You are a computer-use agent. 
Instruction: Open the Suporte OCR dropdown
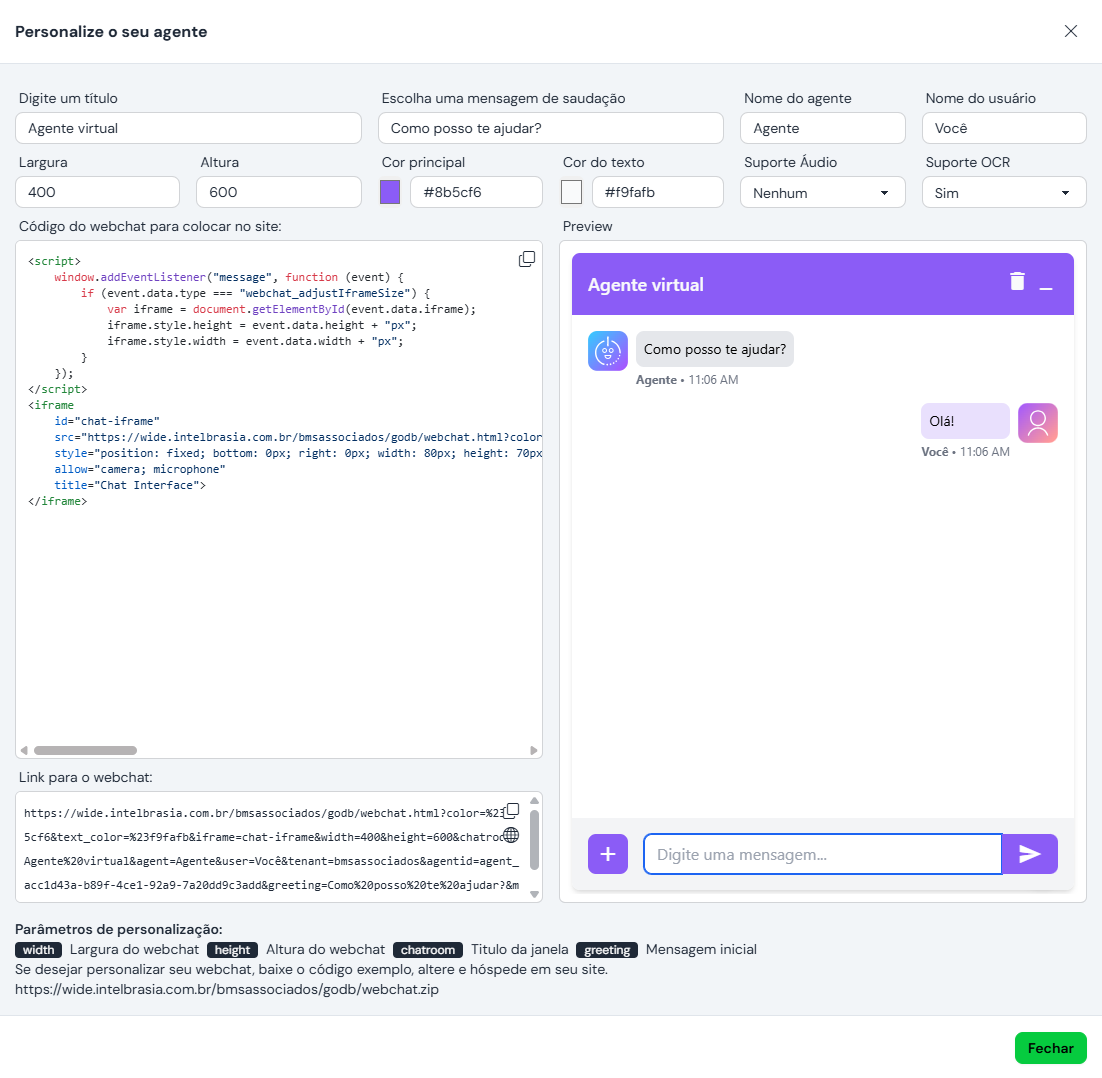click(x=1004, y=193)
